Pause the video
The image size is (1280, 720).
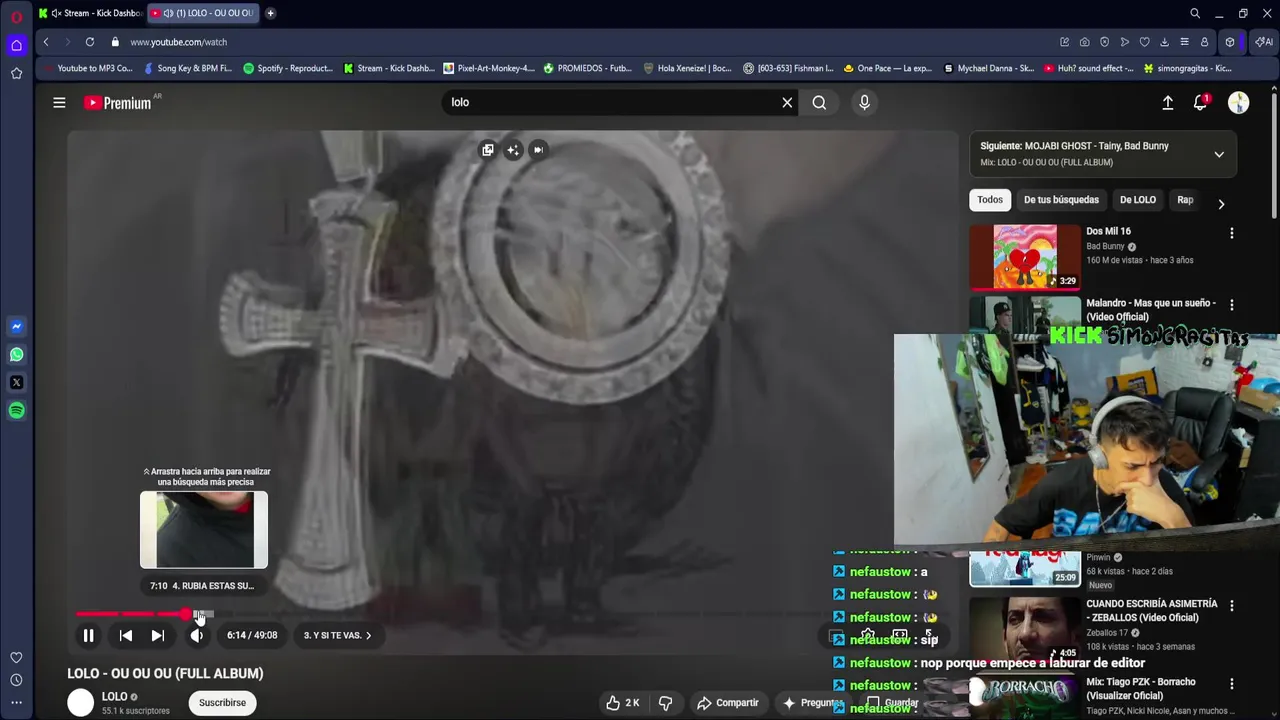[88, 635]
